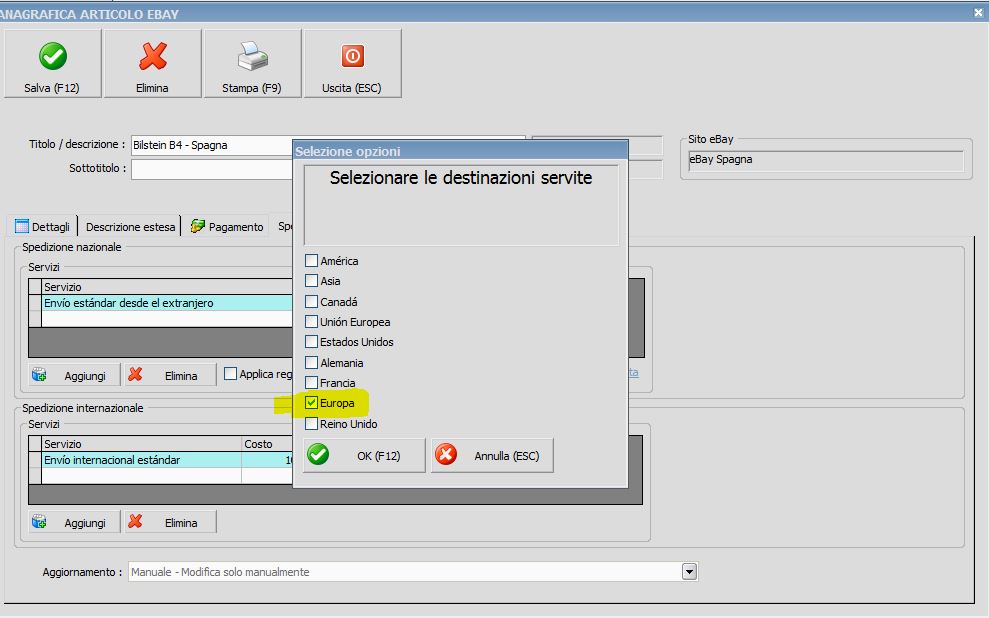Click the Aggiungi button label under Spedizione nazionale

85,376
